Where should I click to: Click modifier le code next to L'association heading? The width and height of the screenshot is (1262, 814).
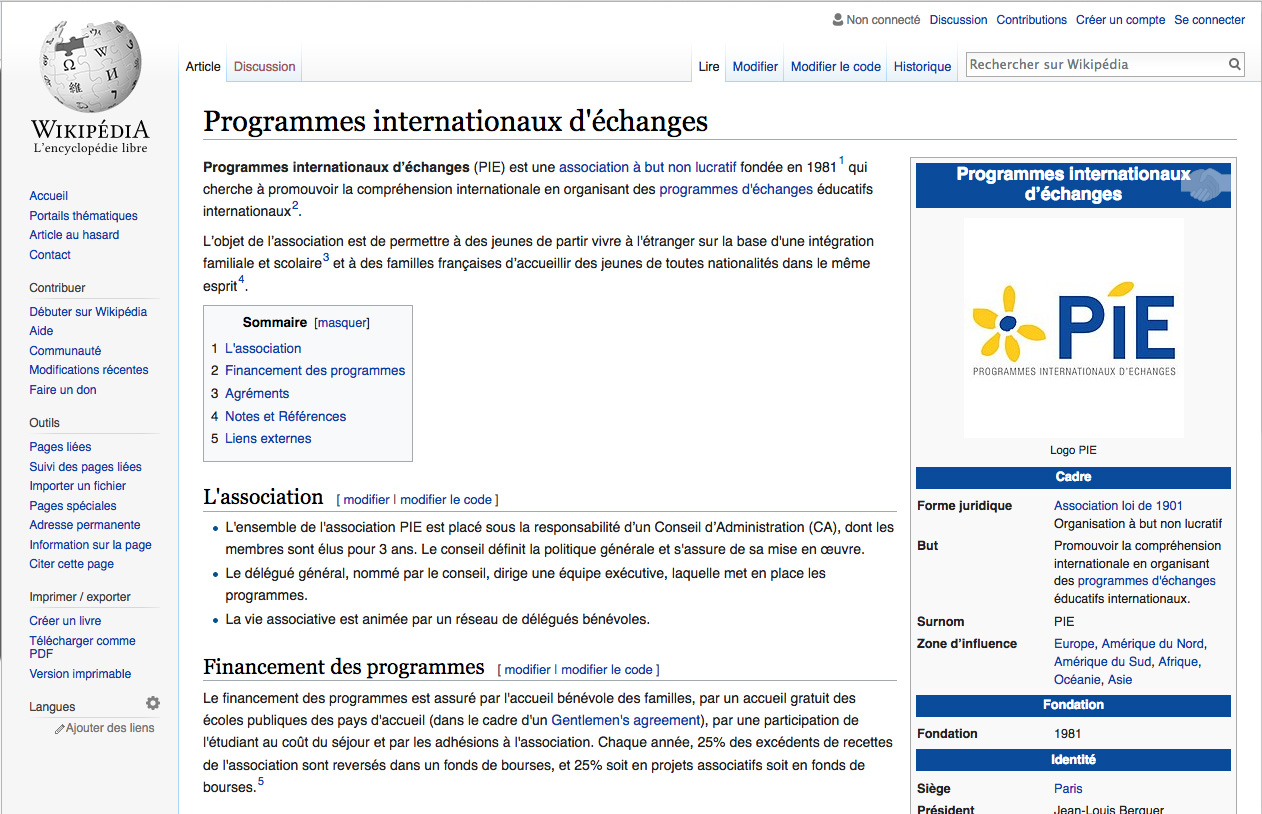point(446,500)
